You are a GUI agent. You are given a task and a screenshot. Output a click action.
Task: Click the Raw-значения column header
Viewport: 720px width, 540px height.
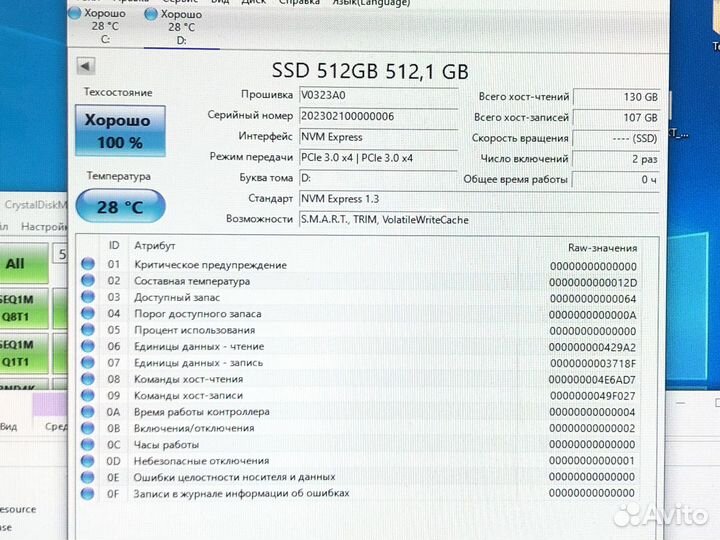[x=602, y=248]
